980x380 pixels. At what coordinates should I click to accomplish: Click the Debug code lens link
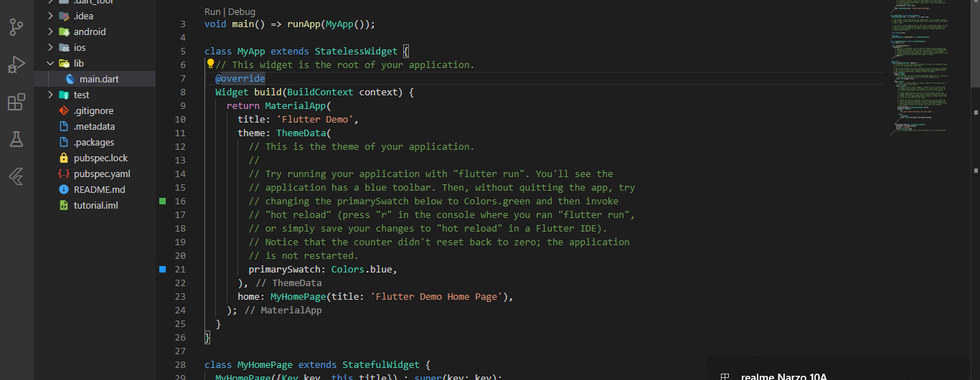pos(241,12)
